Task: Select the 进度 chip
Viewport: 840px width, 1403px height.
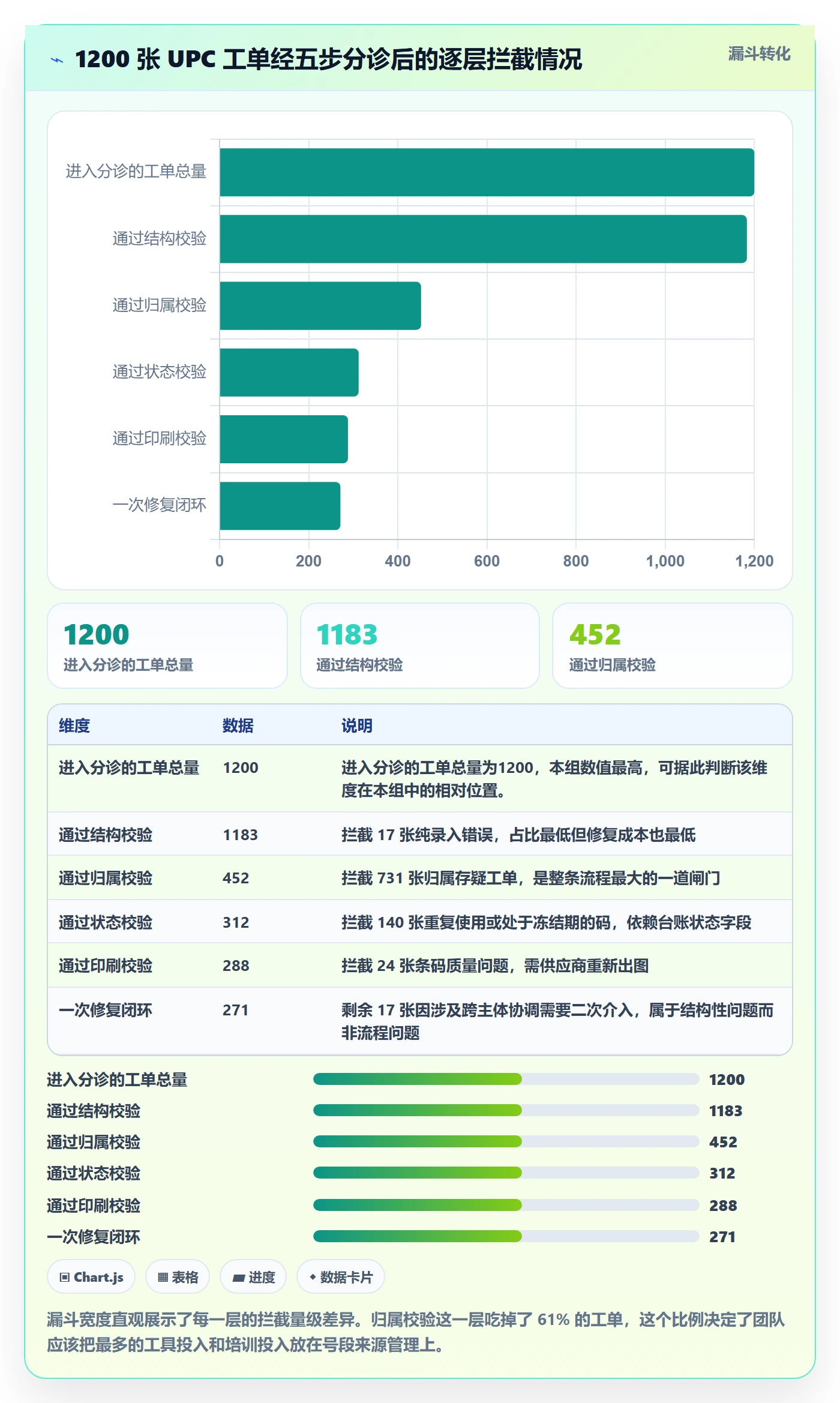Action: click(x=253, y=1277)
